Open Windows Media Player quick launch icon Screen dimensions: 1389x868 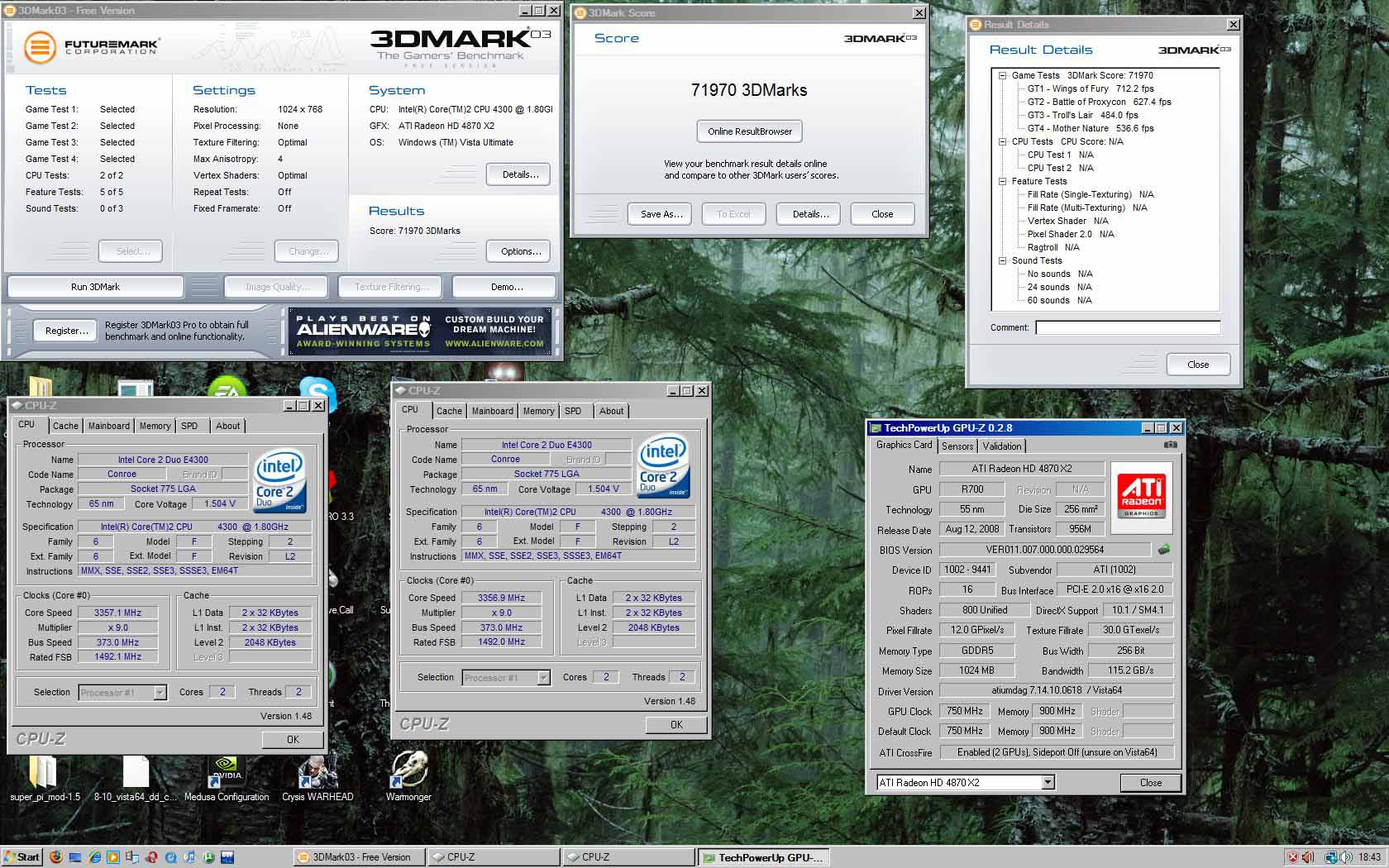tap(113, 857)
